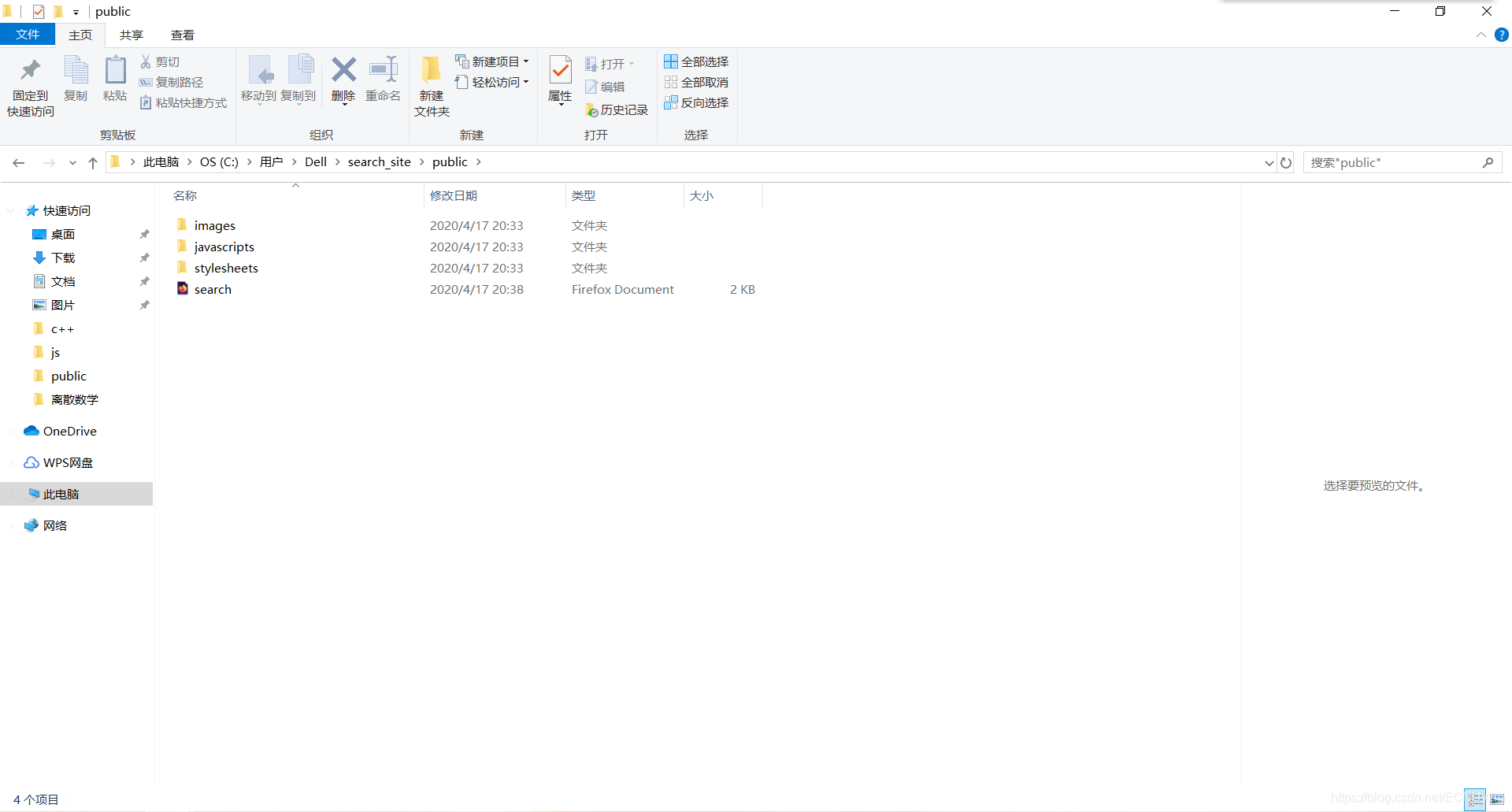The height and width of the screenshot is (812, 1512).
Task: Click the Copy (复制) ribbon icon
Action: click(76, 69)
